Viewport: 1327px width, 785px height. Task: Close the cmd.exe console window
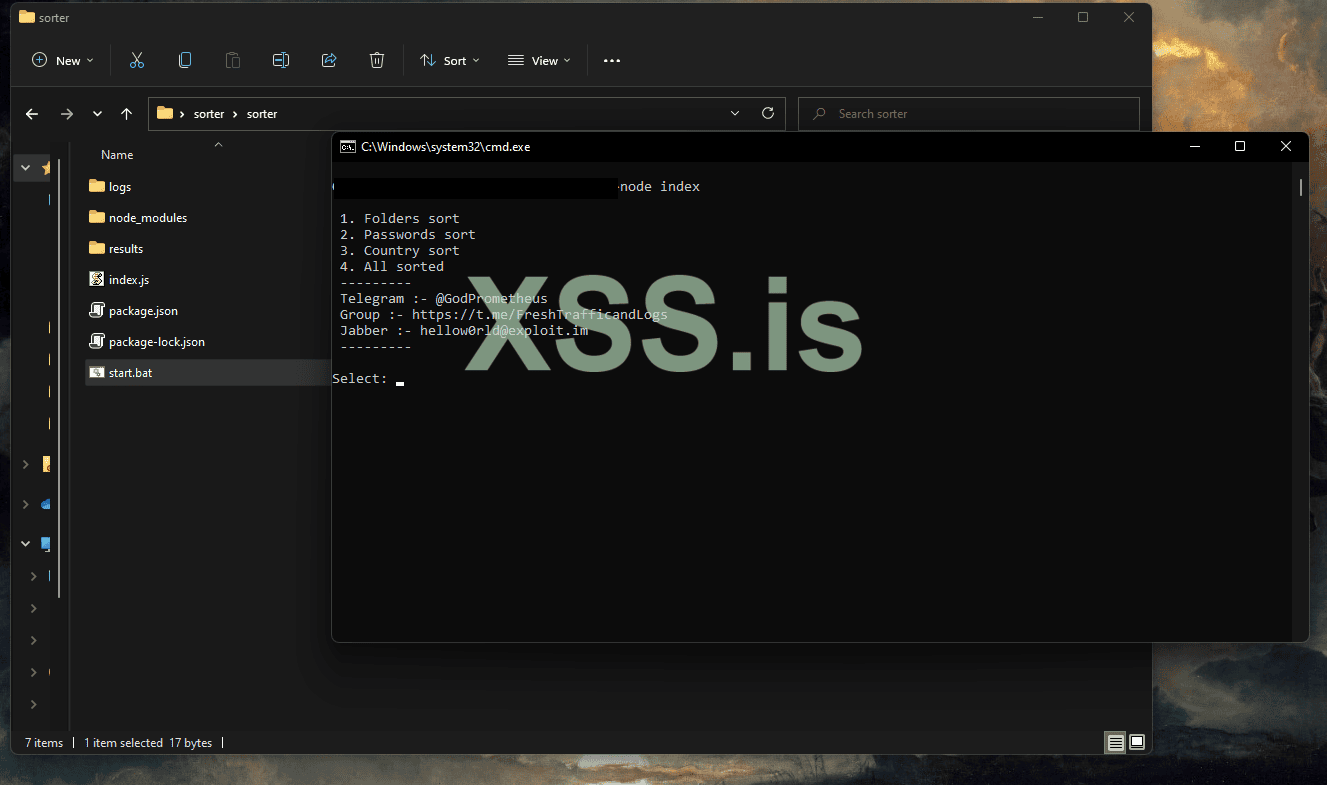(1286, 146)
